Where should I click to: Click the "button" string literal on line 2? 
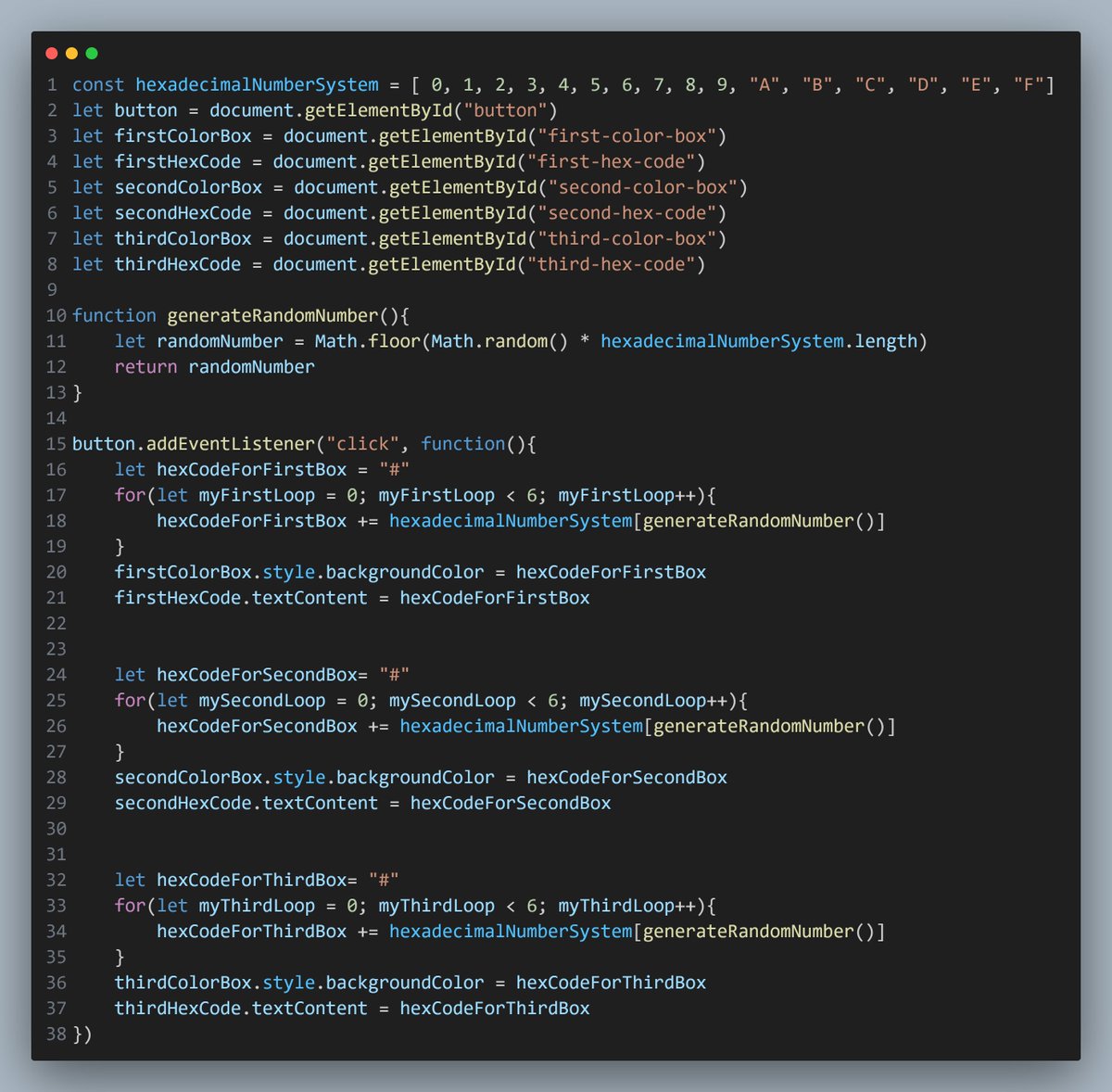pos(505,111)
